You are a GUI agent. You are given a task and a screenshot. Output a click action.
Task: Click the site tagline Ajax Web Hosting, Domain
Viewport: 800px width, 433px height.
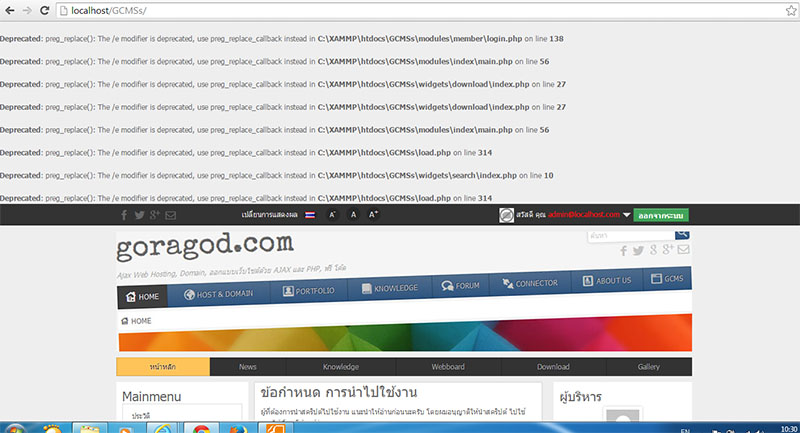[232, 271]
